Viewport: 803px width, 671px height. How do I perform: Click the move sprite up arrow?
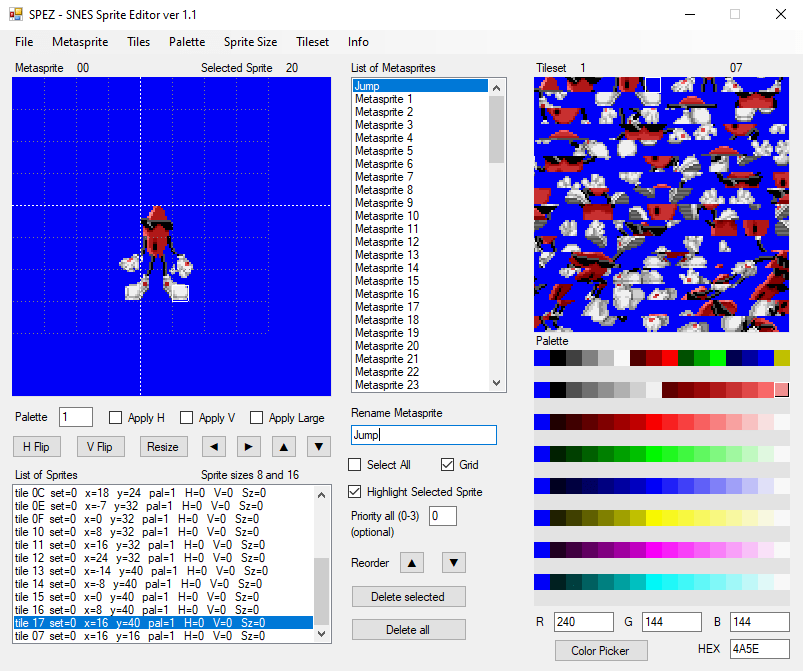click(x=284, y=446)
